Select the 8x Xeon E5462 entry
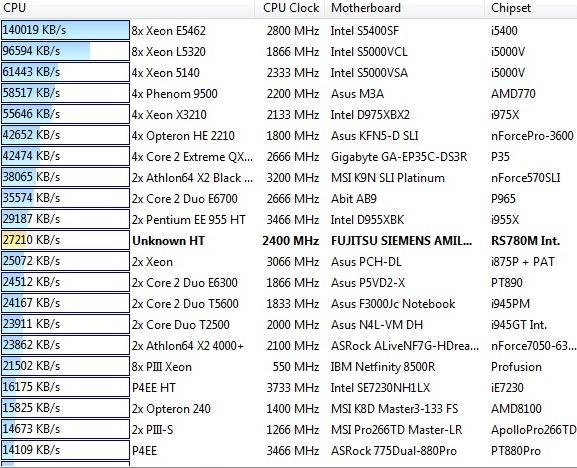 [x=169, y=31]
